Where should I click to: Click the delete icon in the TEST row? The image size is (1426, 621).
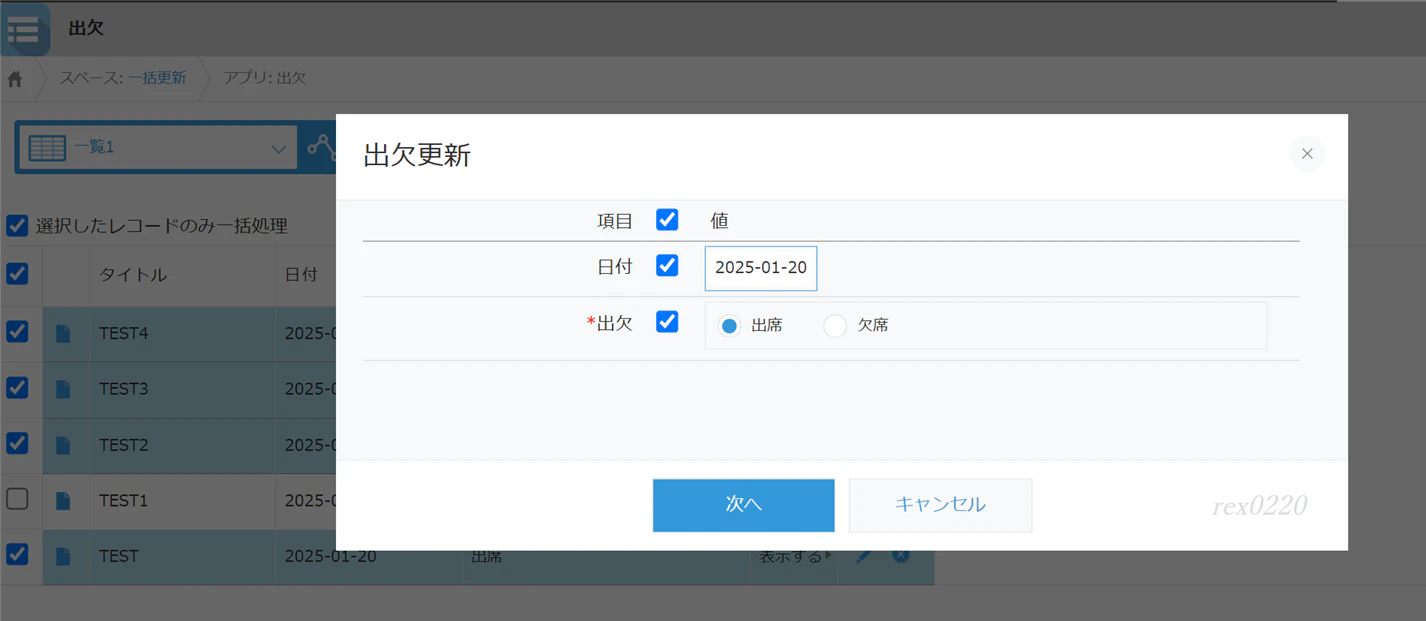pyautogui.click(x=901, y=555)
